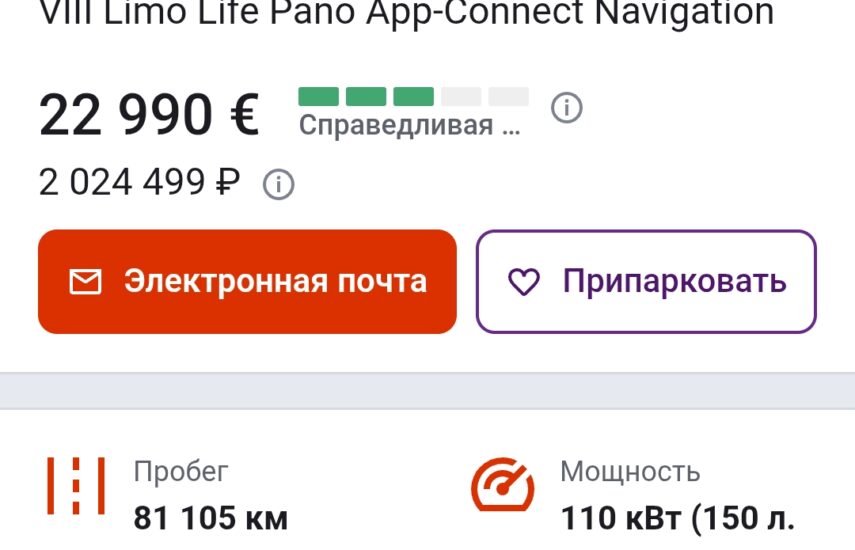Open info icon beside price rating
Image resolution: width=855 pixels, height=550 pixels.
point(567,107)
